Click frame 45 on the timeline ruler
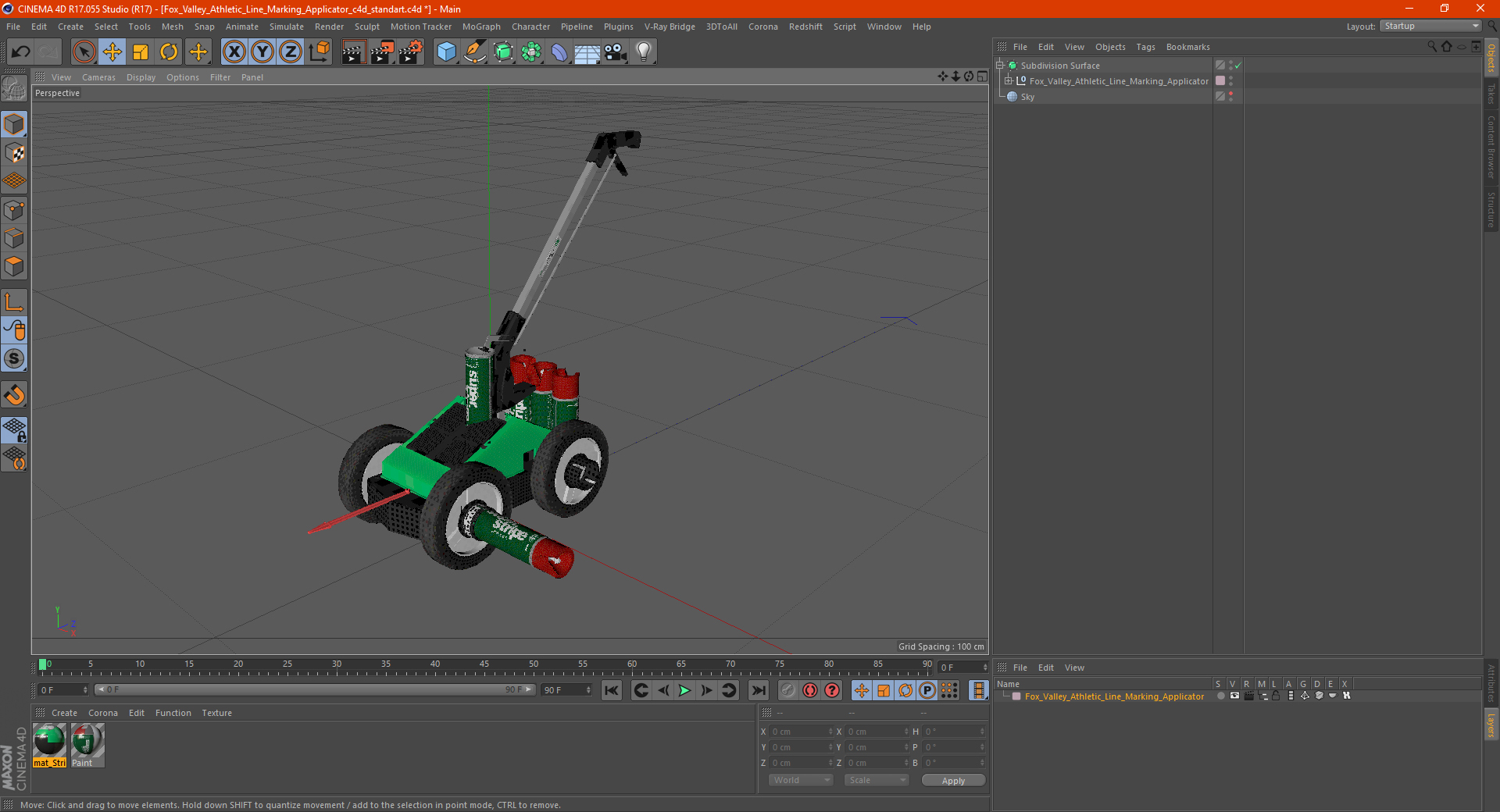This screenshot has height=812, width=1500. (x=484, y=665)
